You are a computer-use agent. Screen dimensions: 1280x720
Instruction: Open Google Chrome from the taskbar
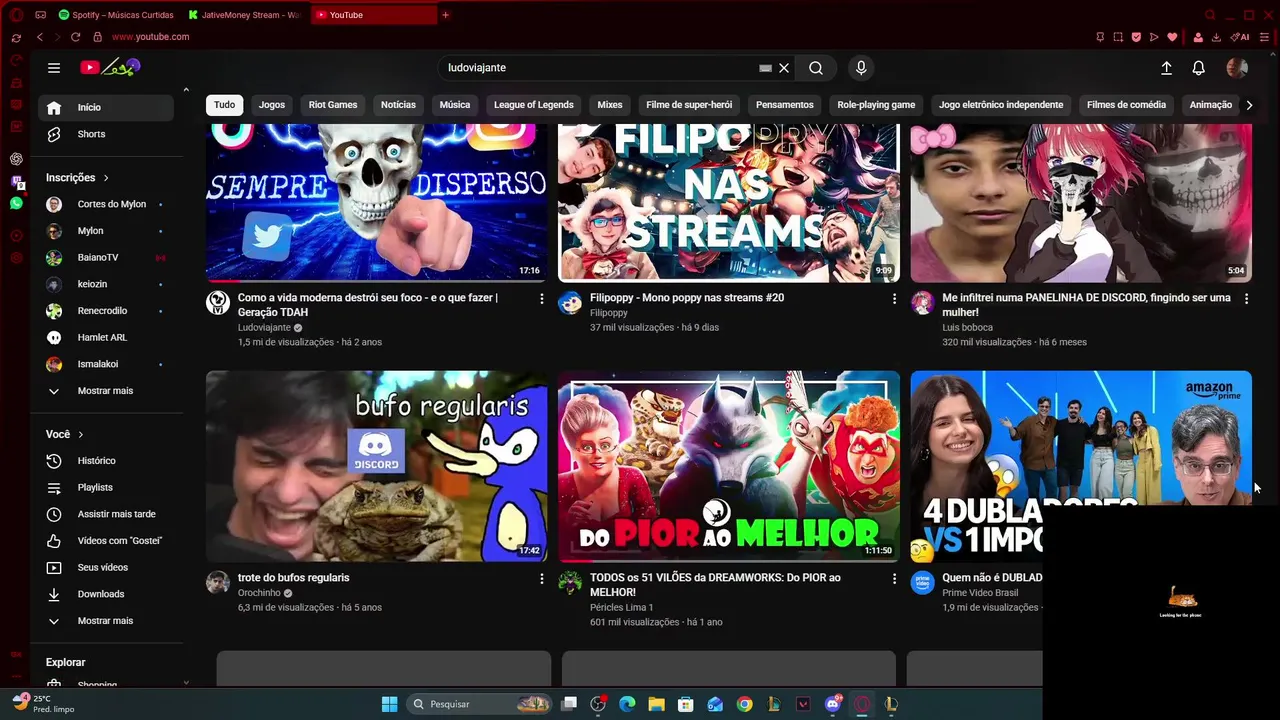pyautogui.click(x=744, y=704)
